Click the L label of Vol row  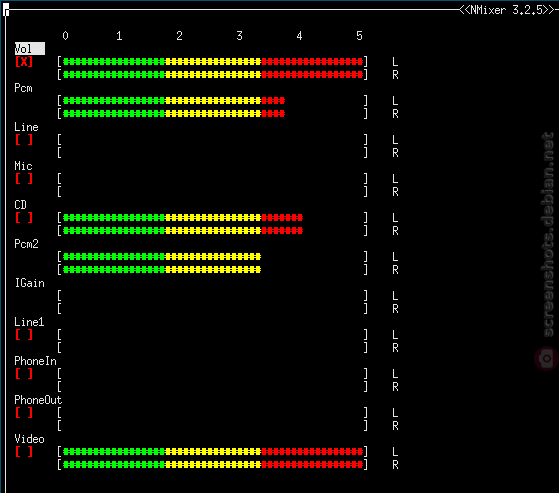[395, 62]
